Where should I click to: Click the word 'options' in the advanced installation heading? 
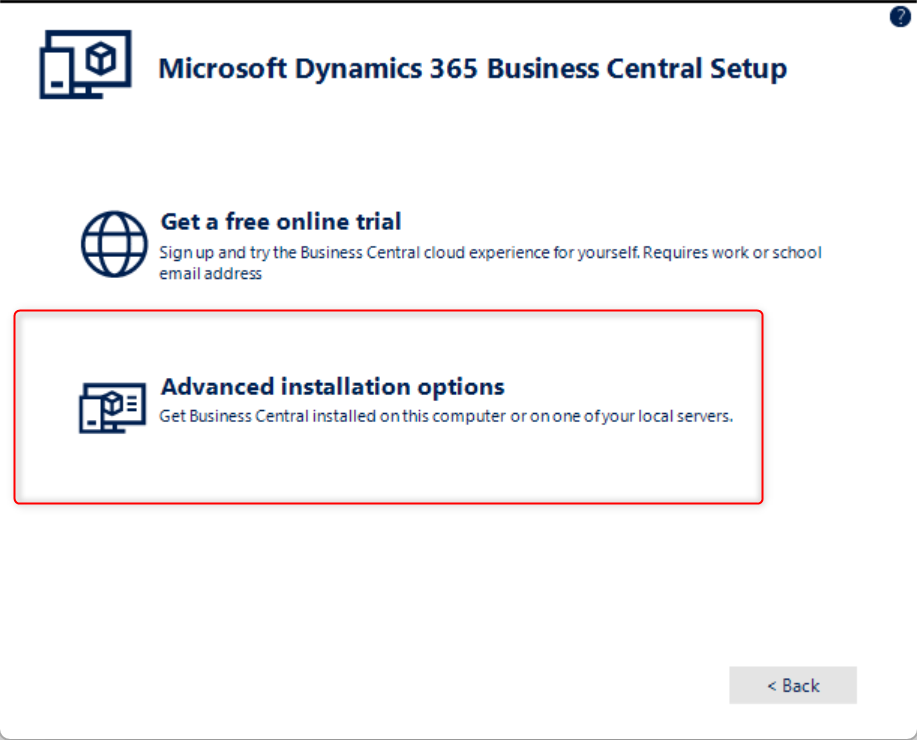[462, 387]
